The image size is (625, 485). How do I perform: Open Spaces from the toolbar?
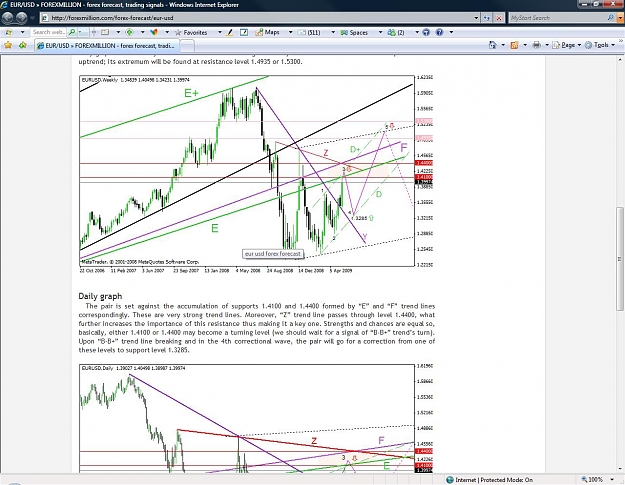pos(354,32)
